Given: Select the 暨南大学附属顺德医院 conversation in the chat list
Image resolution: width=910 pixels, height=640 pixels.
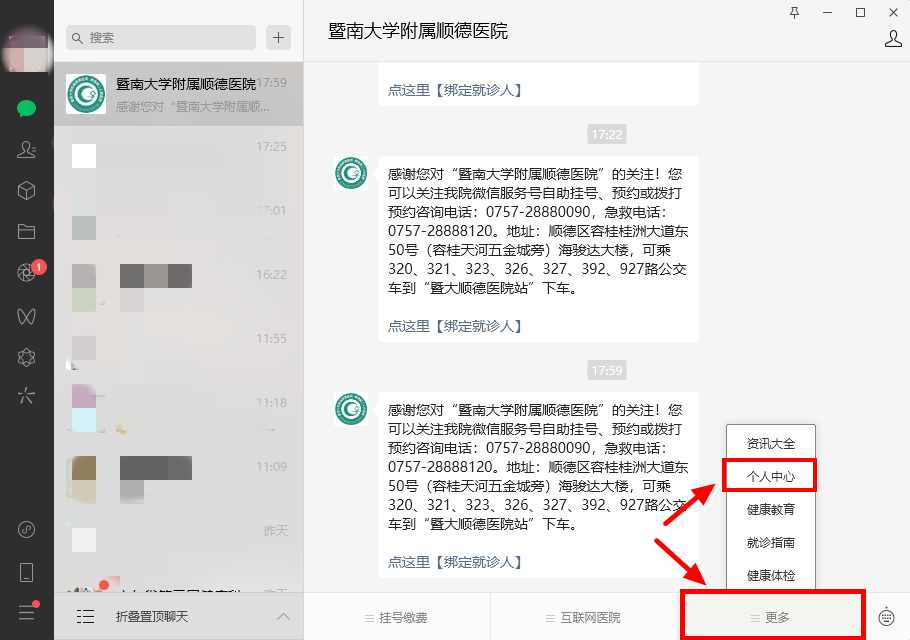Looking at the screenshot, I should (179, 94).
